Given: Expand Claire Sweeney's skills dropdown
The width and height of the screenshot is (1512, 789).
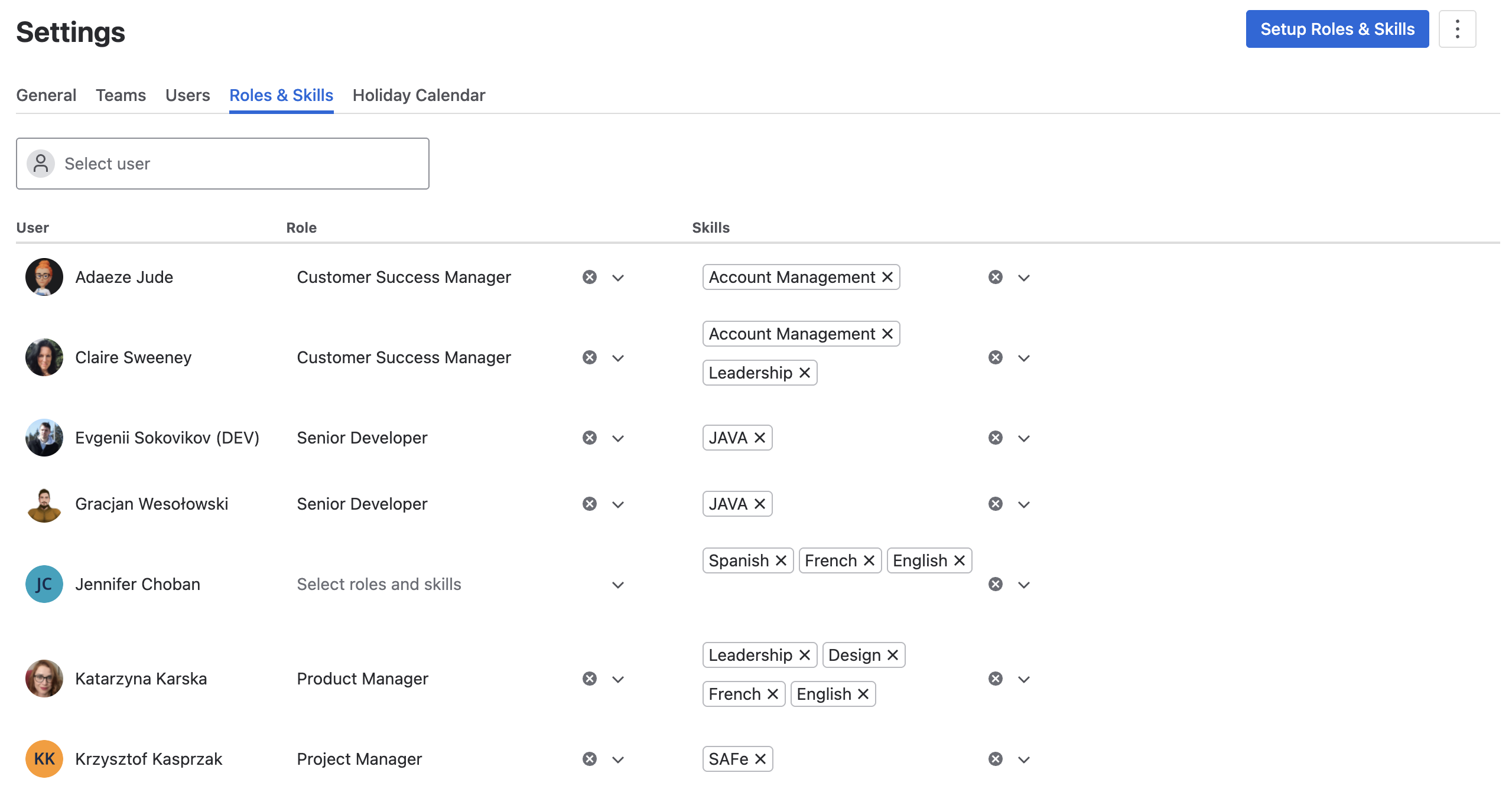Looking at the screenshot, I should pos(1024,357).
